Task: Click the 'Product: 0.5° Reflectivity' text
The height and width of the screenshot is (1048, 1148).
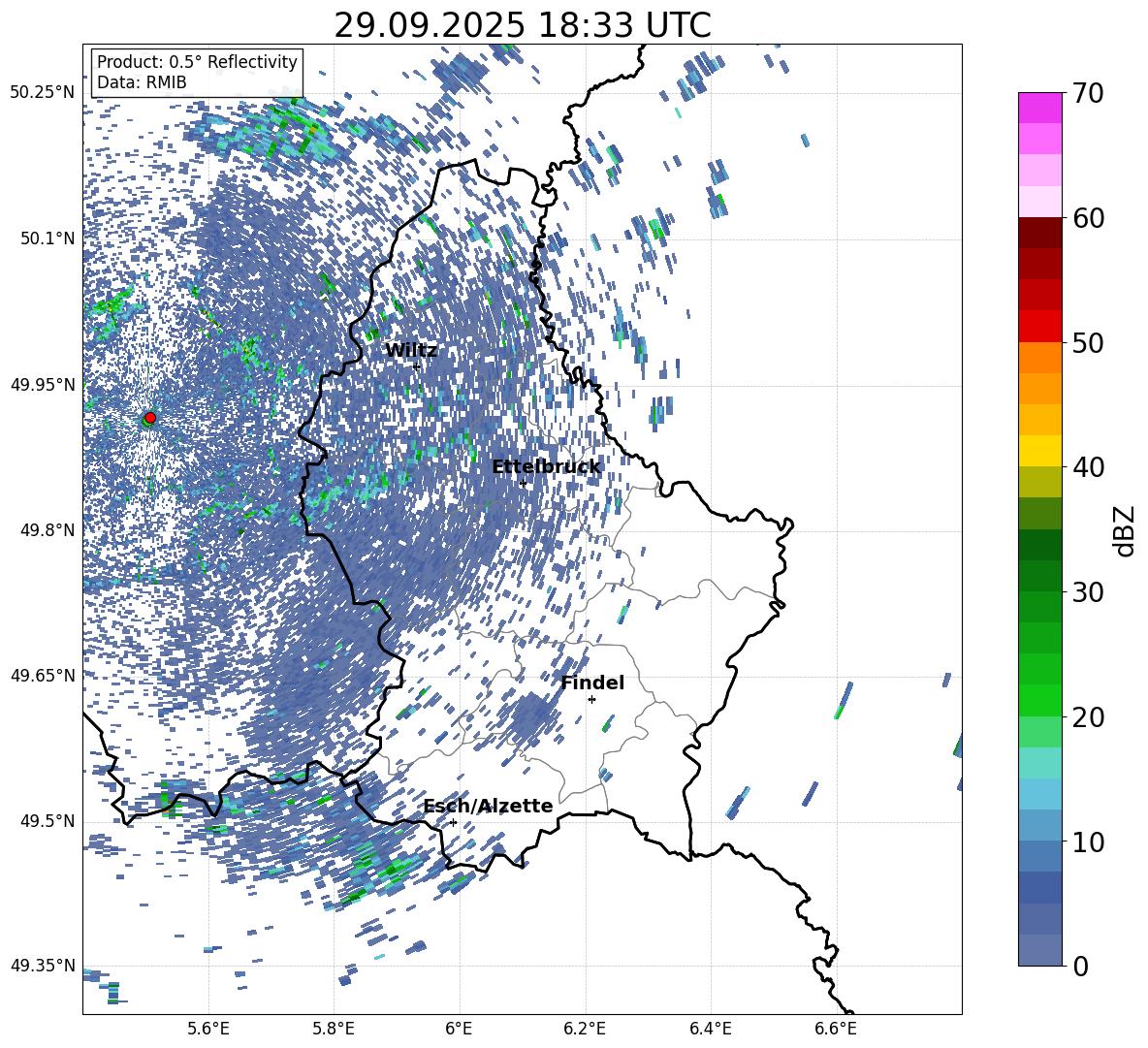Action: pos(197,62)
